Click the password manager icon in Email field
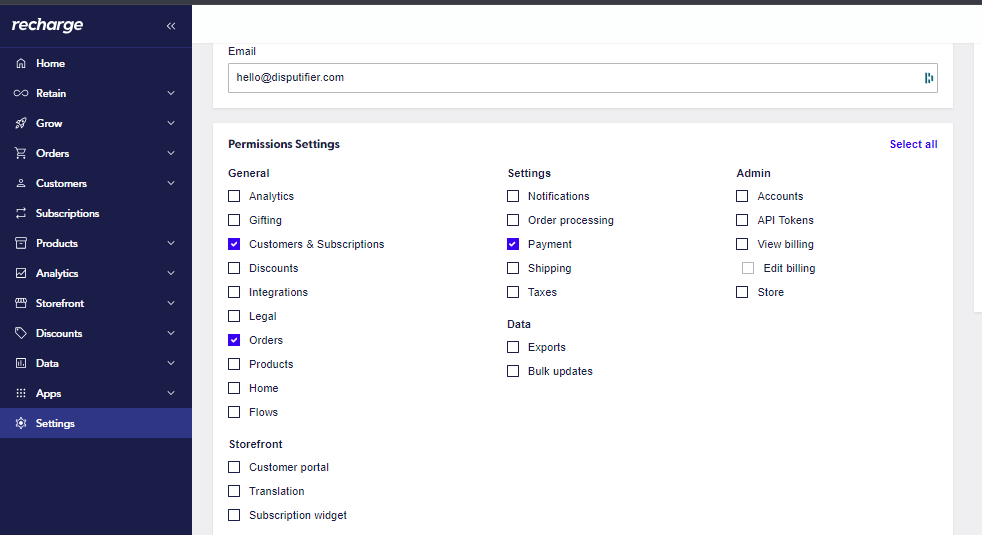 [928, 78]
